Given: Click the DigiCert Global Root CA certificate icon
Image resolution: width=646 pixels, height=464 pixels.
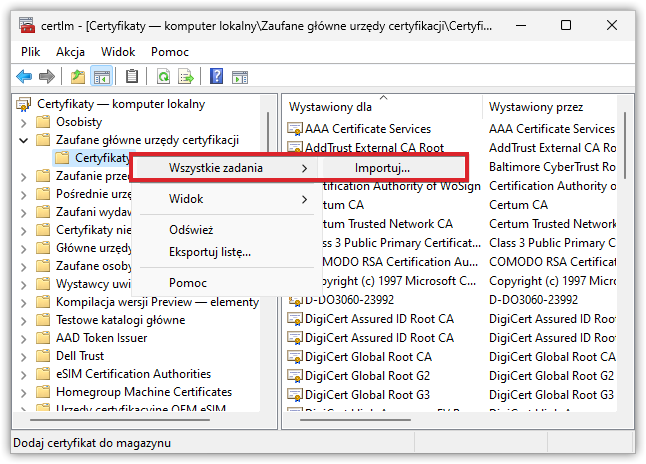Looking at the screenshot, I should [x=295, y=357].
